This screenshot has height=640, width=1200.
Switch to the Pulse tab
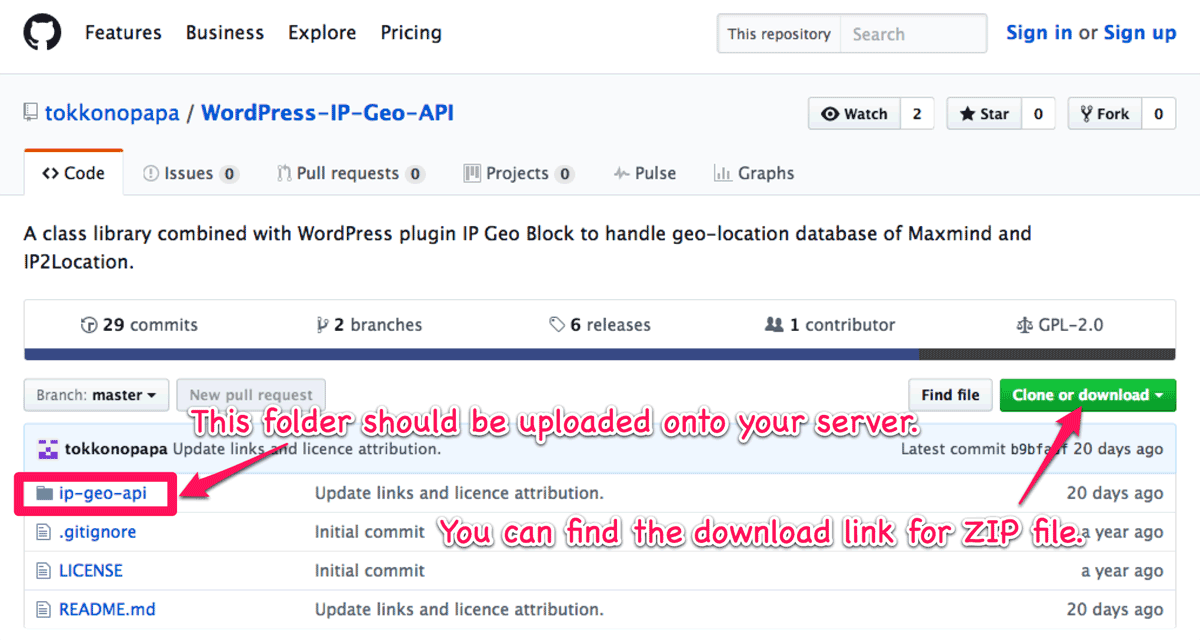click(645, 173)
